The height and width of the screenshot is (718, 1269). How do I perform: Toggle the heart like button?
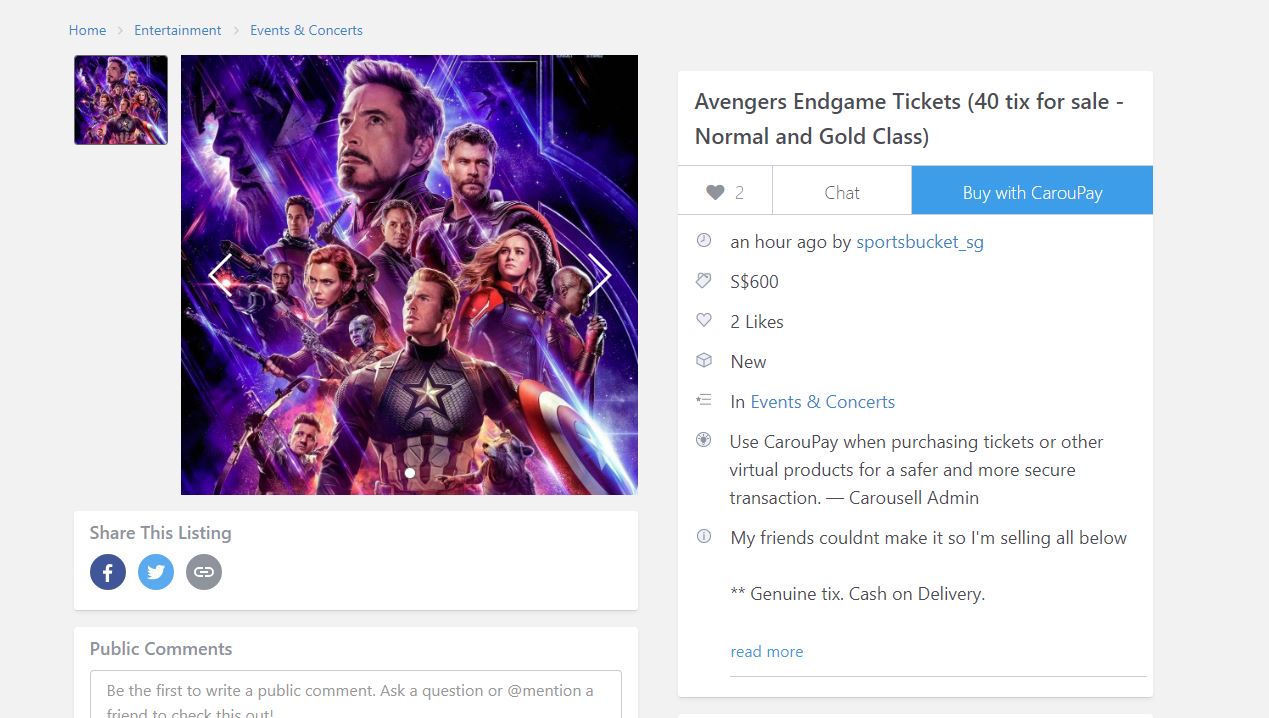(x=725, y=192)
